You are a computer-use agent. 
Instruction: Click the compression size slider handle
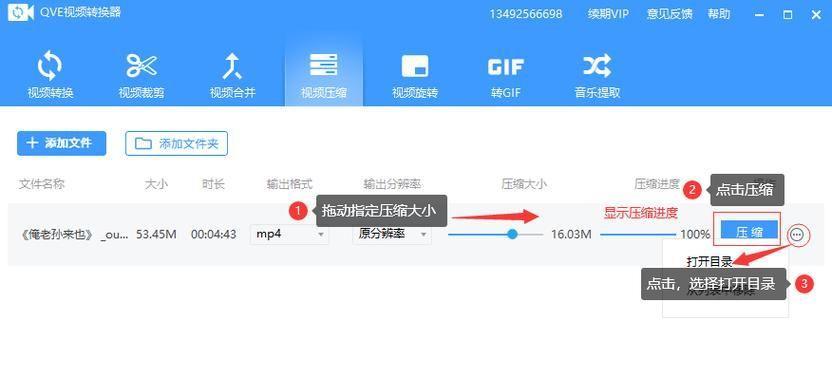click(512, 234)
